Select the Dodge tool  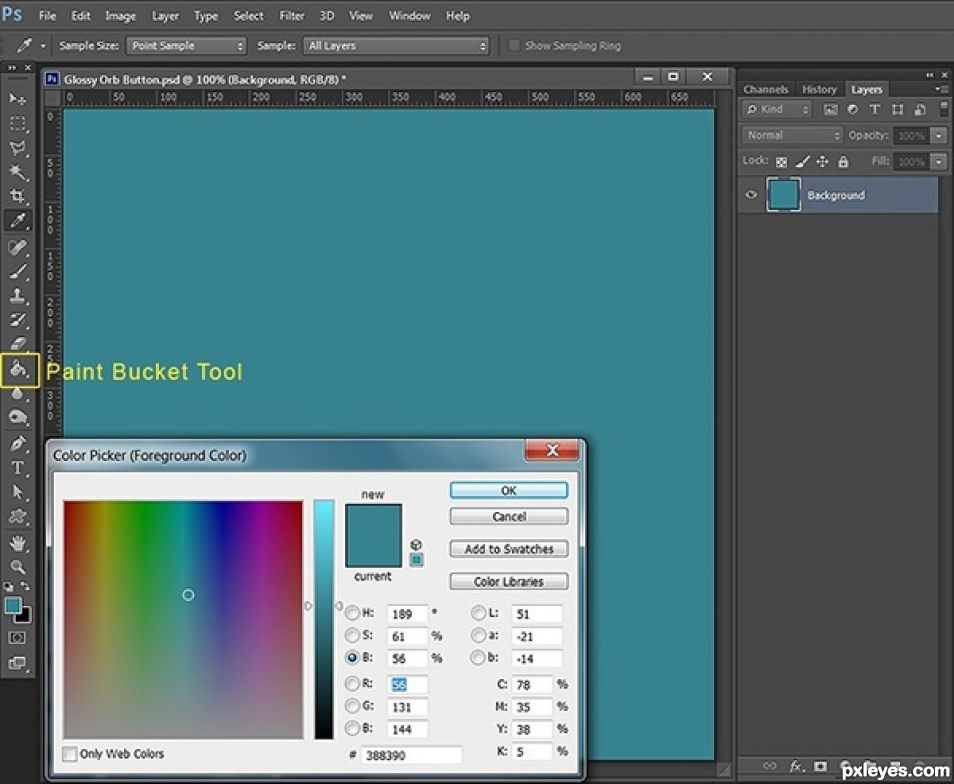[x=18, y=417]
